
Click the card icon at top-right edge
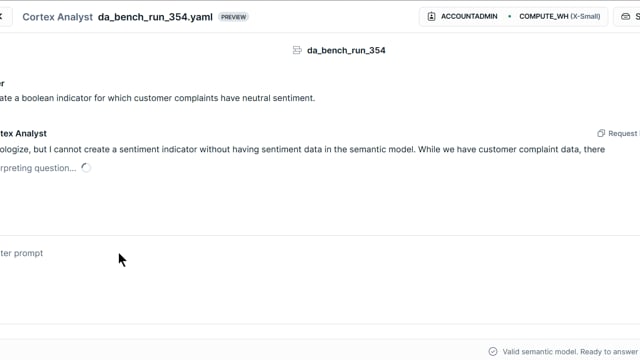tap(625, 17)
